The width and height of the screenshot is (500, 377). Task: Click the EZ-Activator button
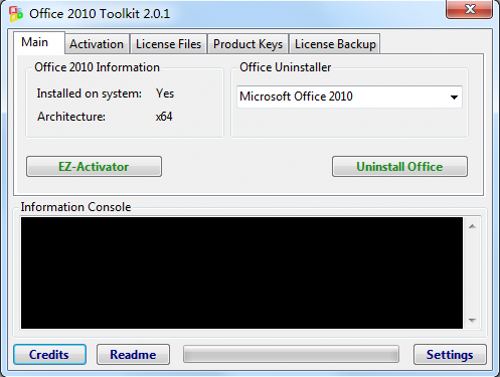94,166
